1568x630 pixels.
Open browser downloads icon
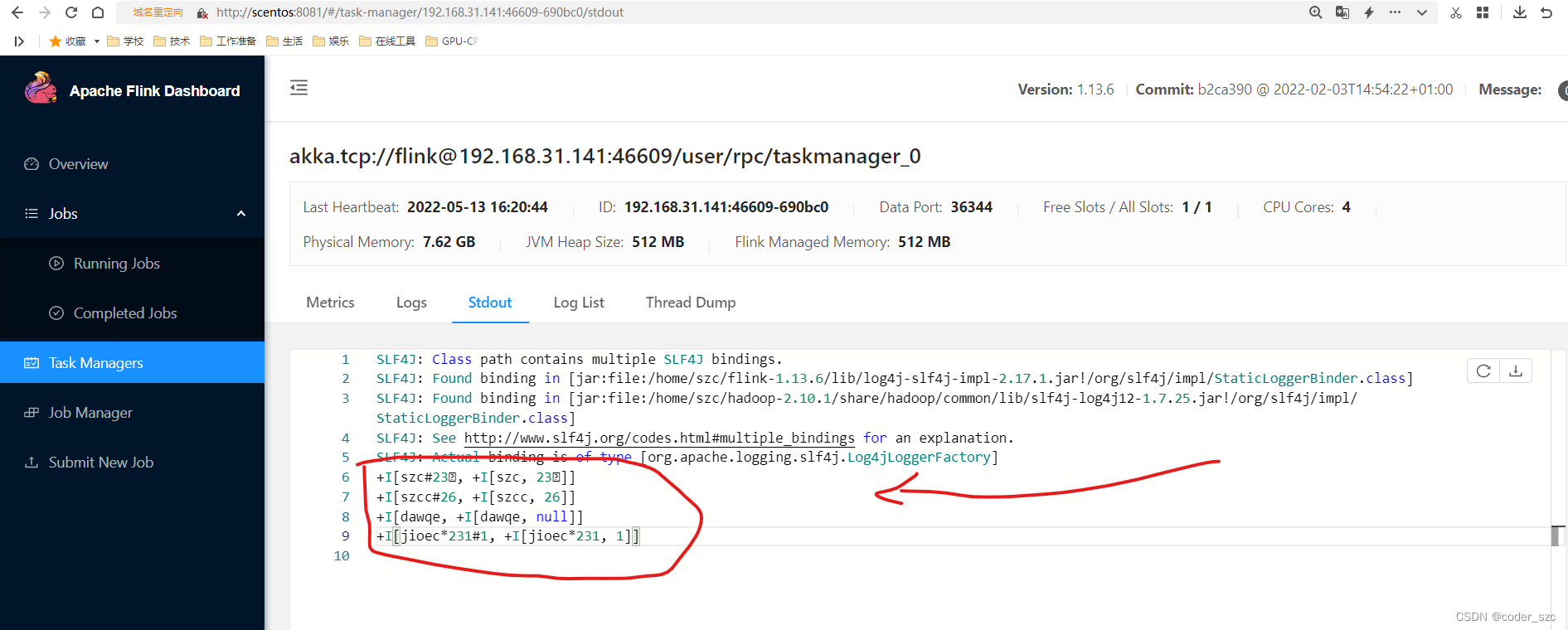(x=1520, y=12)
